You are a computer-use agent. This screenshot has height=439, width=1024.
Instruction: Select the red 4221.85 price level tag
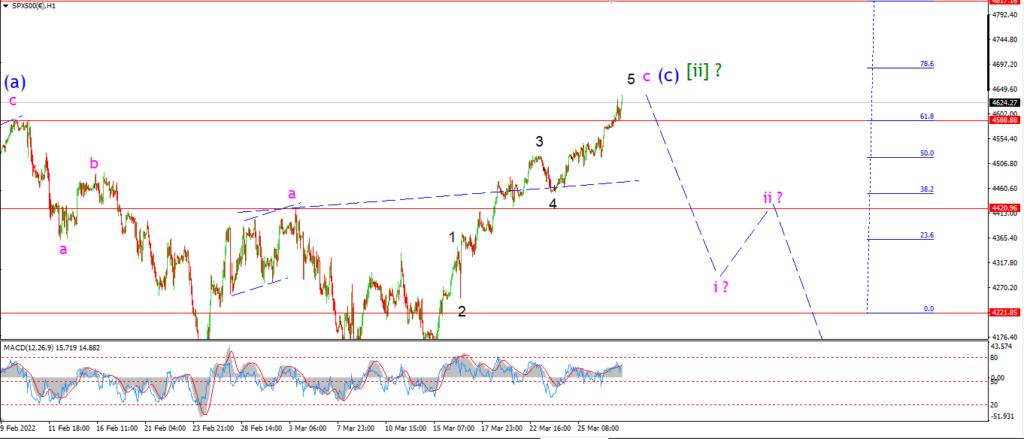1004,313
